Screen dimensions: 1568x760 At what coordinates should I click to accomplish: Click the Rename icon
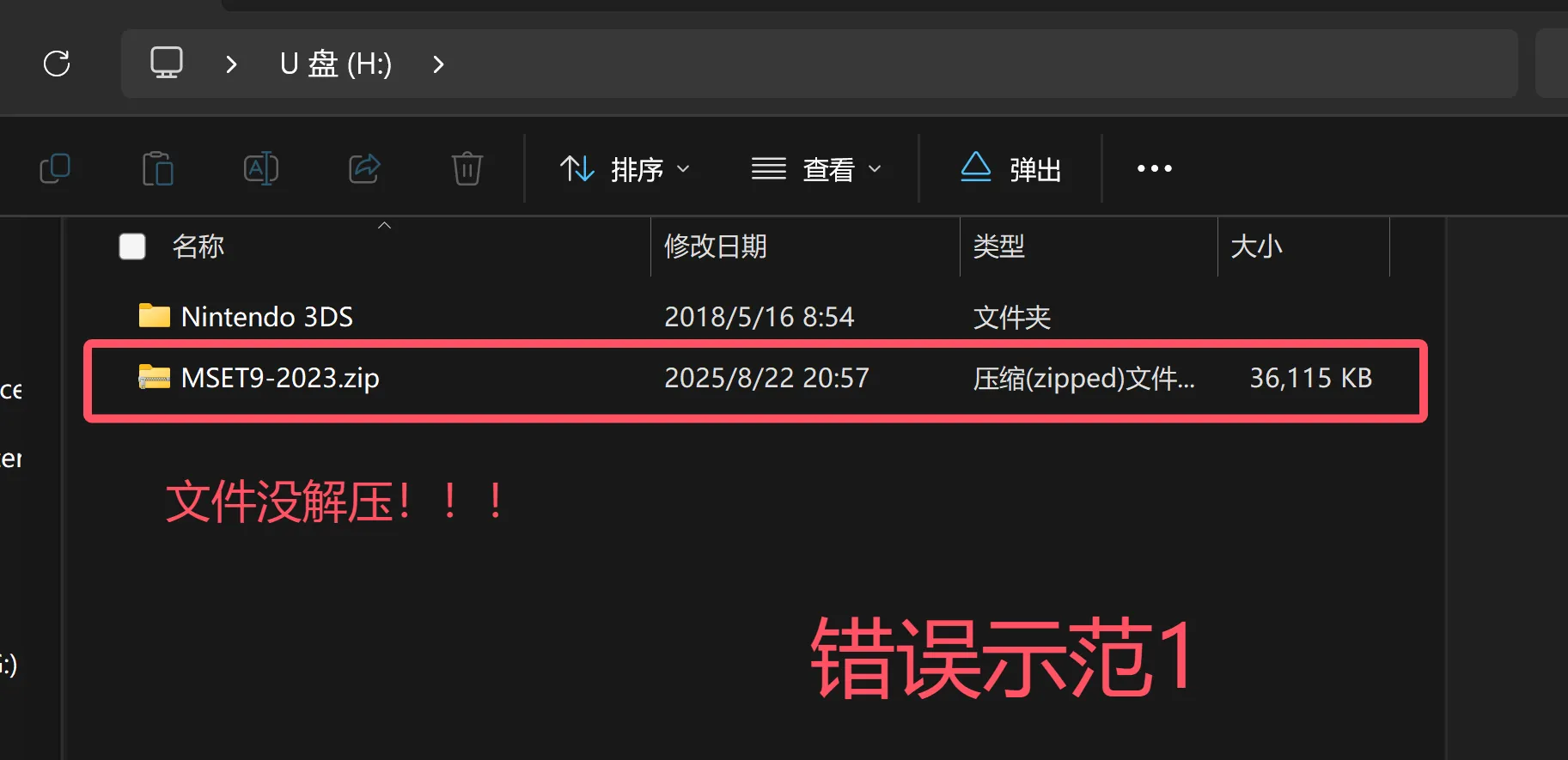click(x=261, y=168)
